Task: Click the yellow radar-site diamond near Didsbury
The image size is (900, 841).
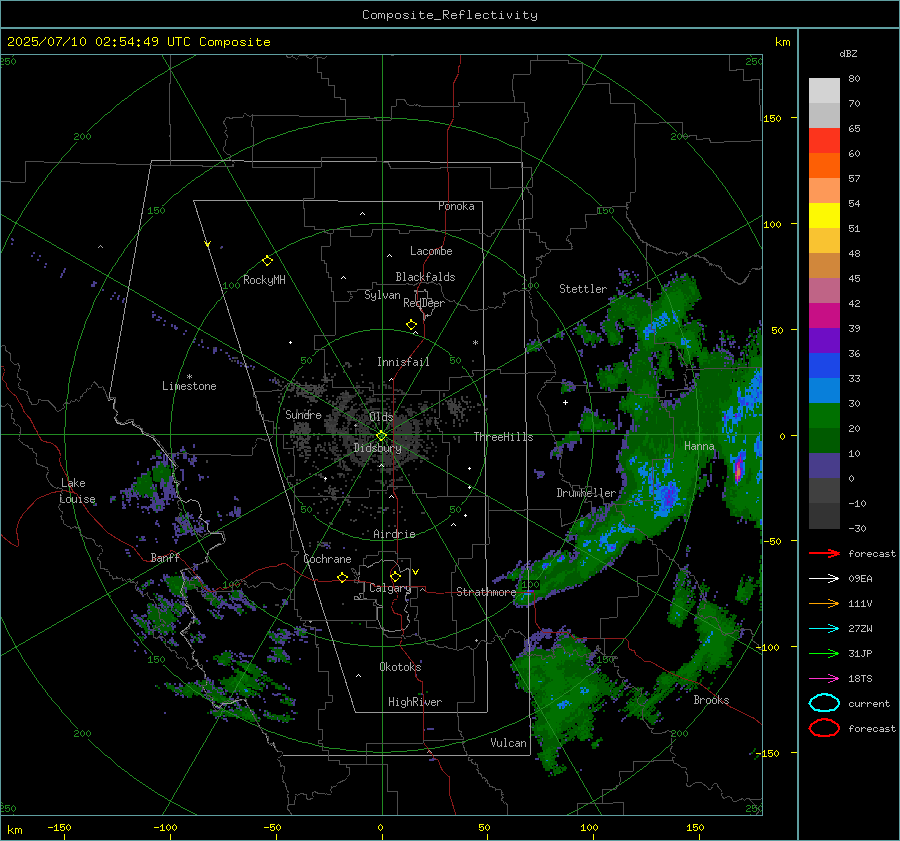Action: pyautogui.click(x=381, y=436)
